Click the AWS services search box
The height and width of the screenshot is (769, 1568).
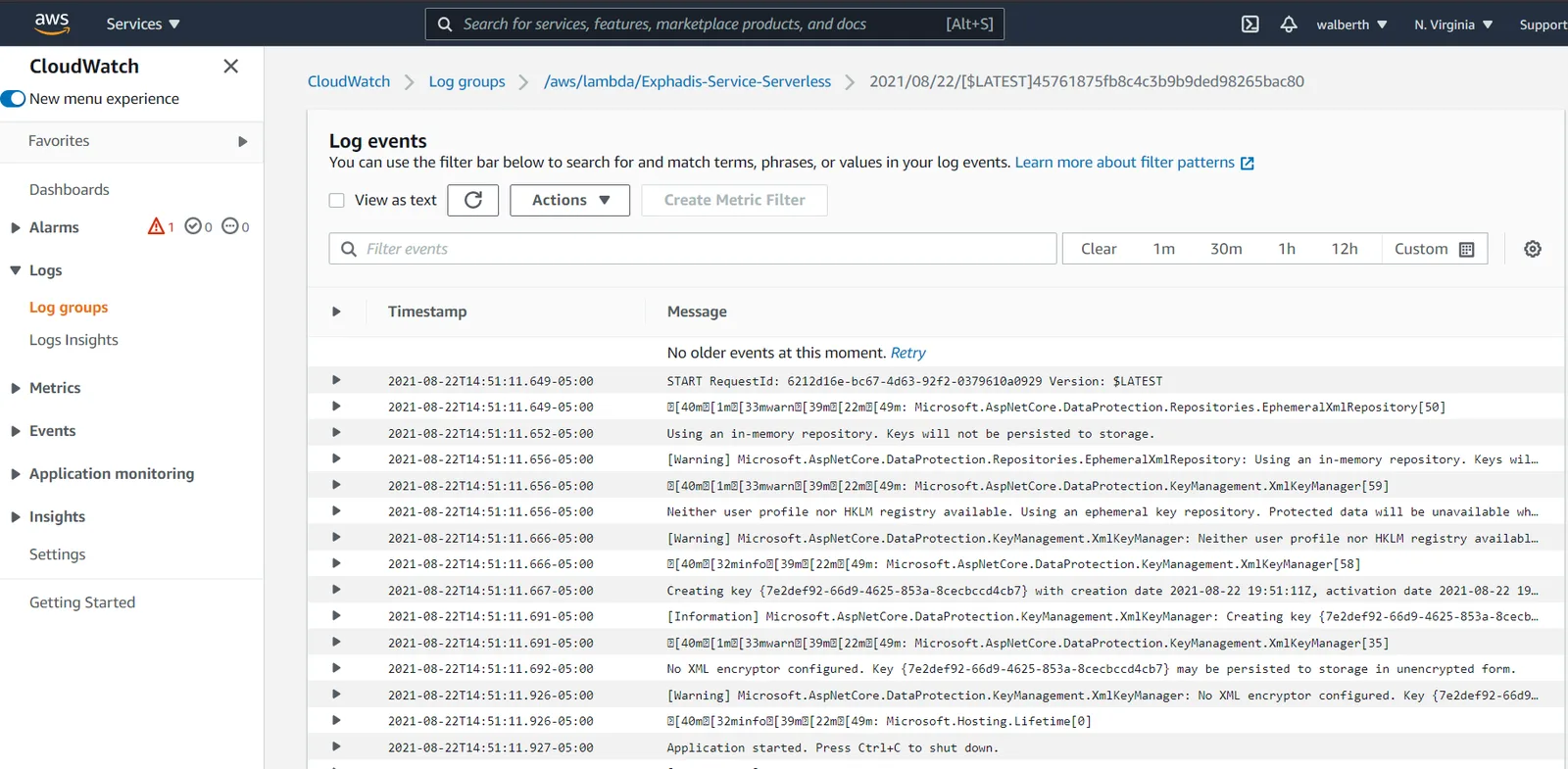[x=714, y=24]
